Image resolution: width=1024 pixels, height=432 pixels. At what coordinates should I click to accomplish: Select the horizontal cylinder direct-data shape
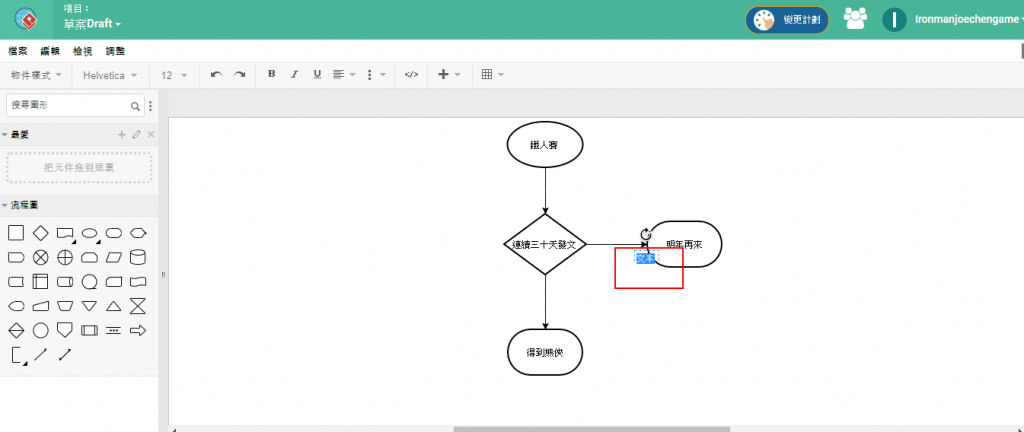tap(65, 282)
